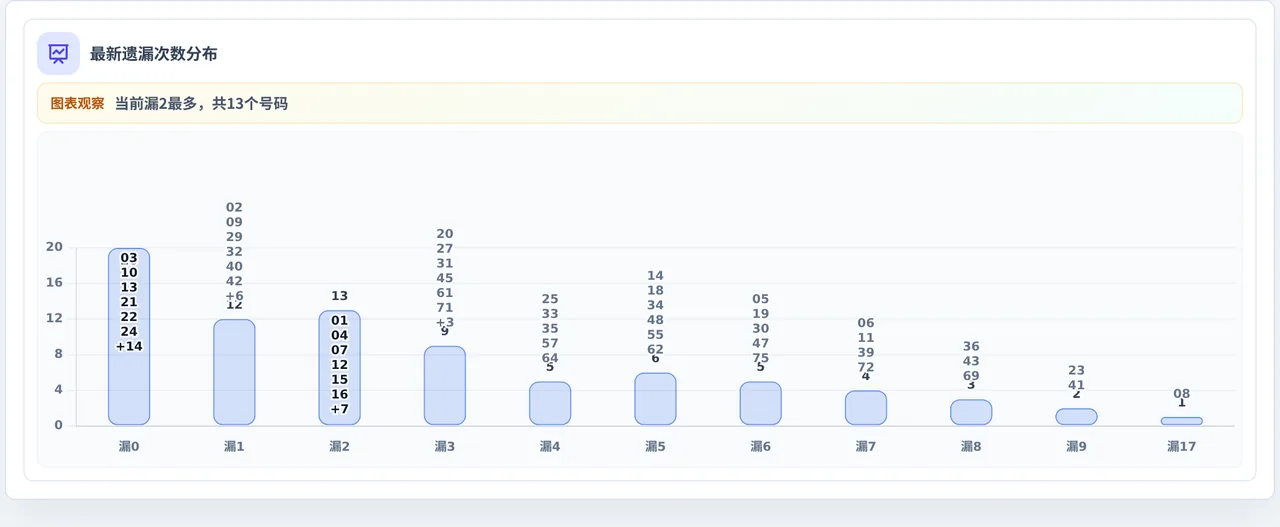Select the 漏9 bar
Screen dimensions: 1280x527
[x=1076, y=417]
